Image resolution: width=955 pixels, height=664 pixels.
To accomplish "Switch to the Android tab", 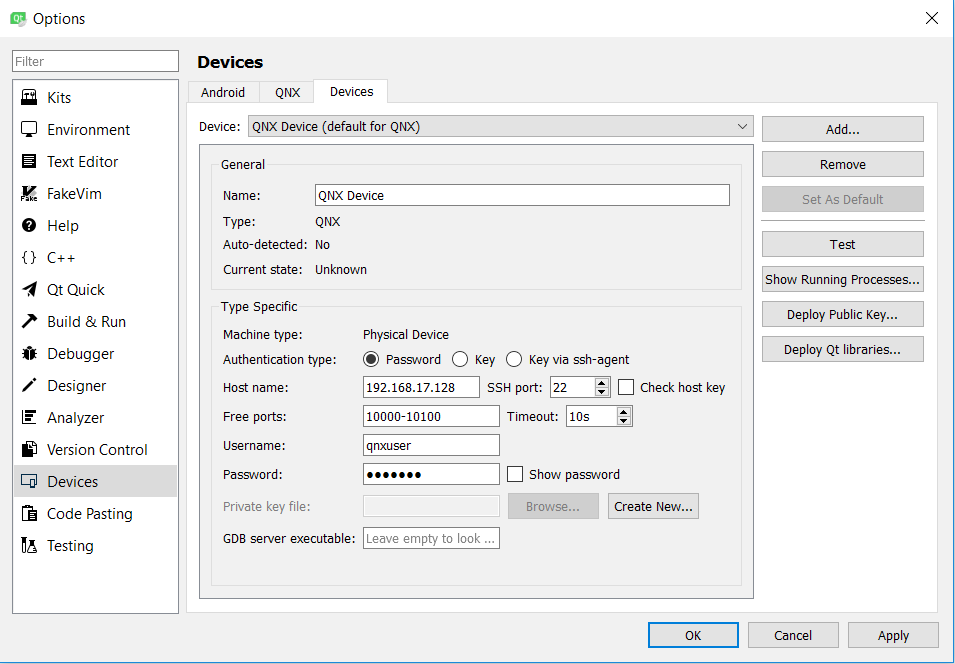I will [223, 92].
